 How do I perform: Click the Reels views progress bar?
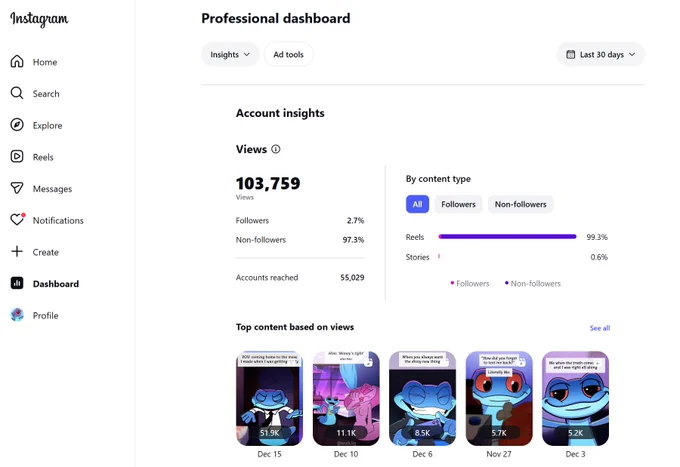(507, 237)
